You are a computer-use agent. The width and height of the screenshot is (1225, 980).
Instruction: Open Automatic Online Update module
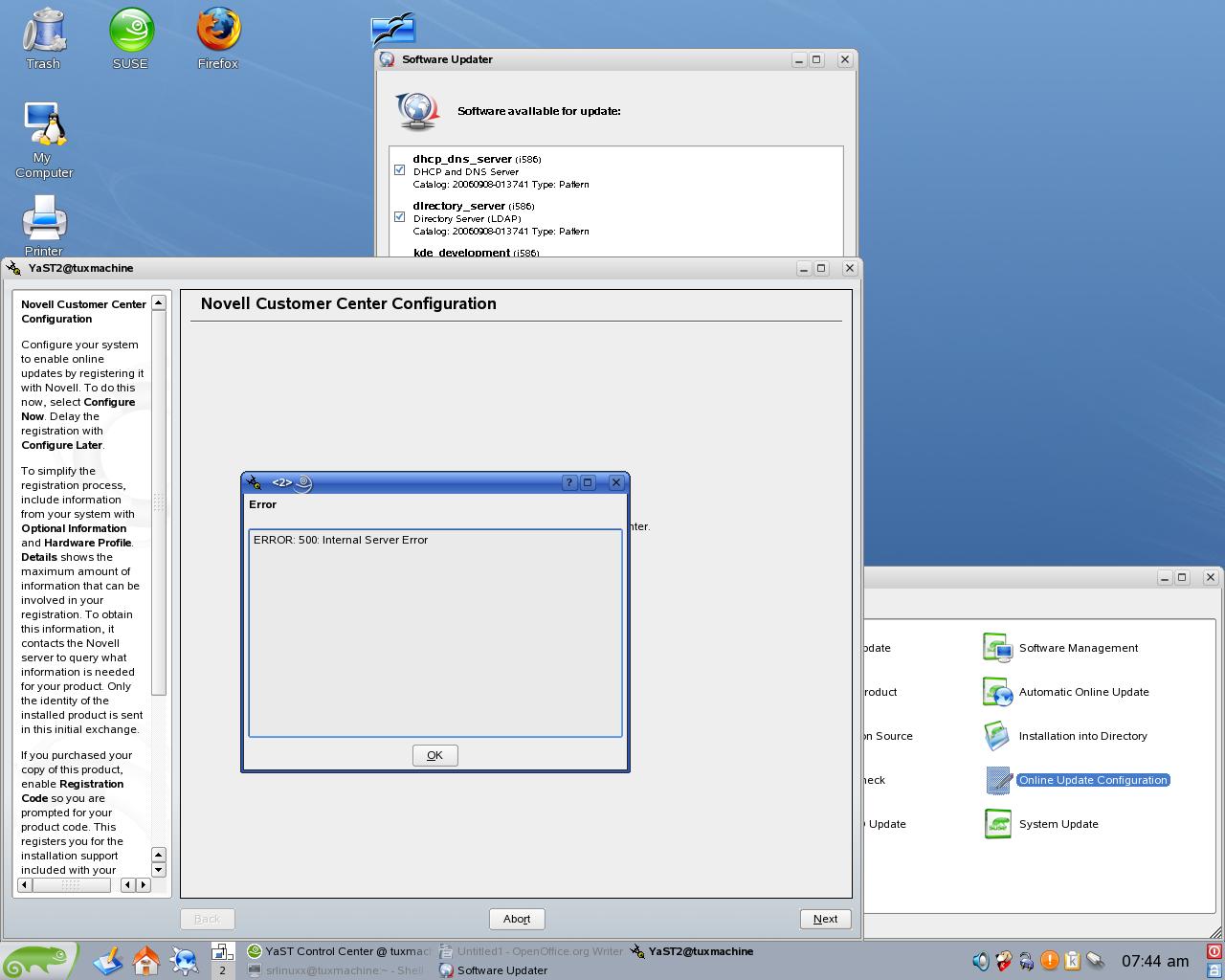[x=1066, y=692]
